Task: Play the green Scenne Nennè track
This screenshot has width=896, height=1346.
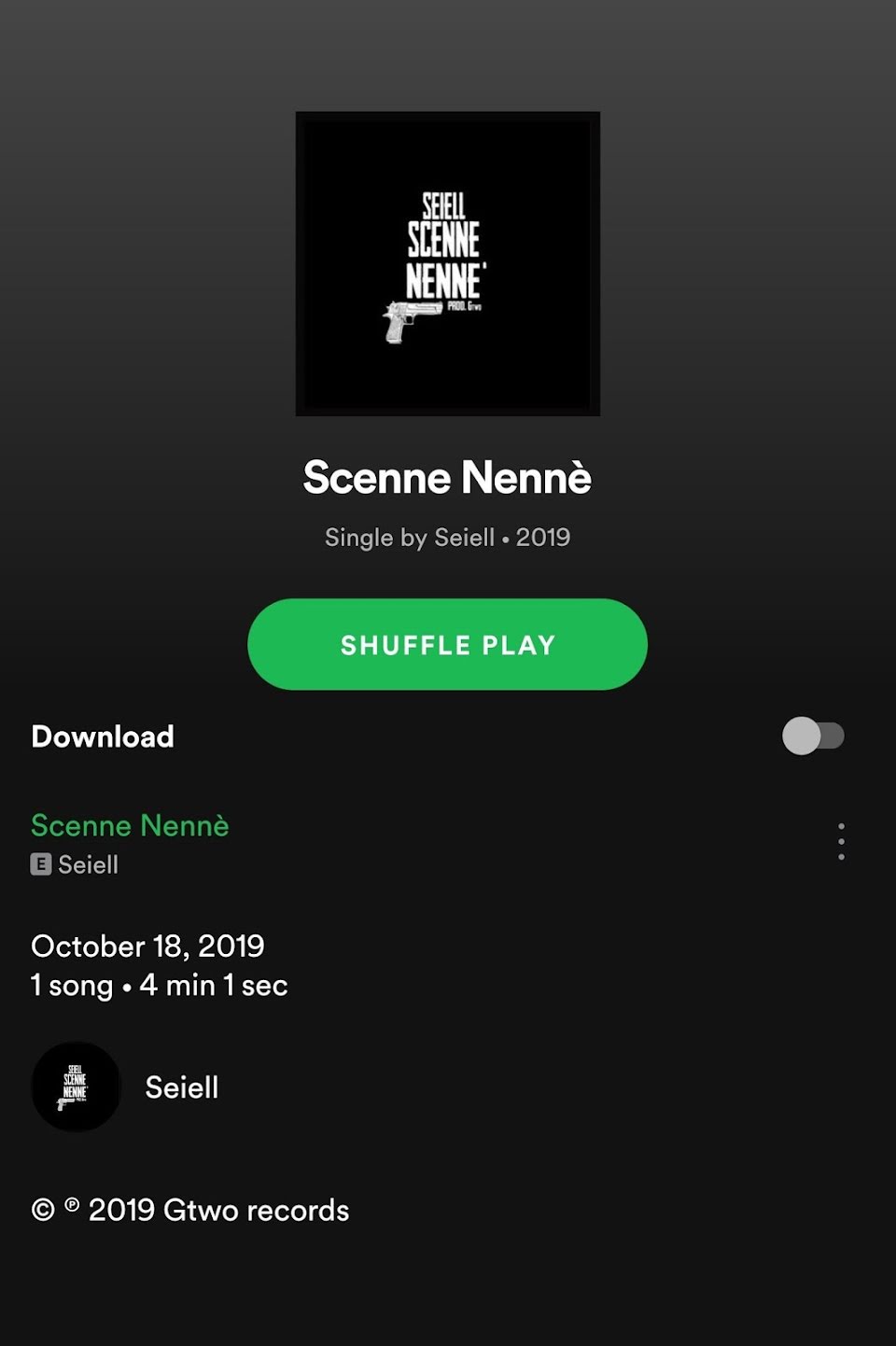Action: [130, 825]
